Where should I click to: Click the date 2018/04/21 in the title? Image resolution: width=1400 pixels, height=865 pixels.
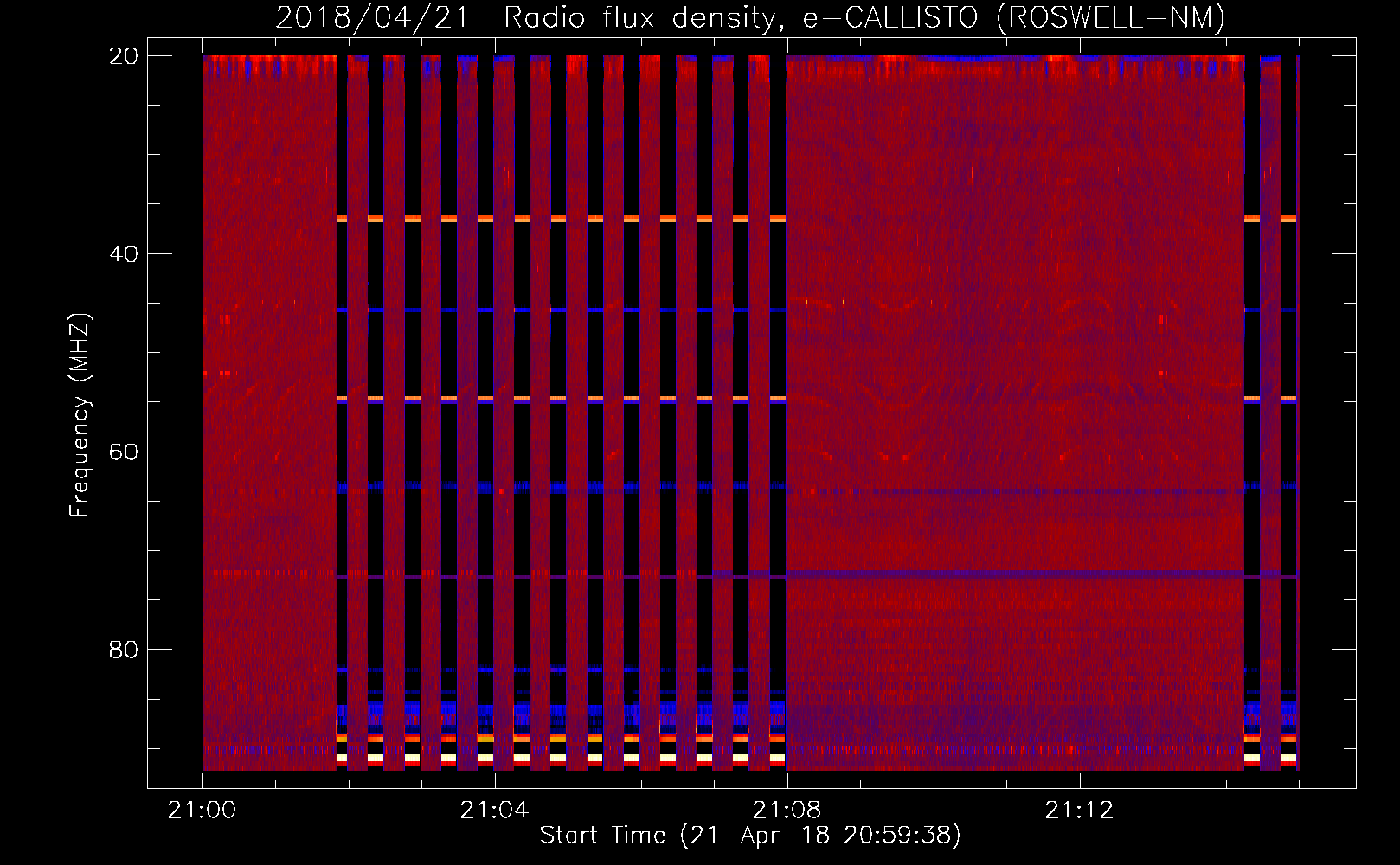372,18
